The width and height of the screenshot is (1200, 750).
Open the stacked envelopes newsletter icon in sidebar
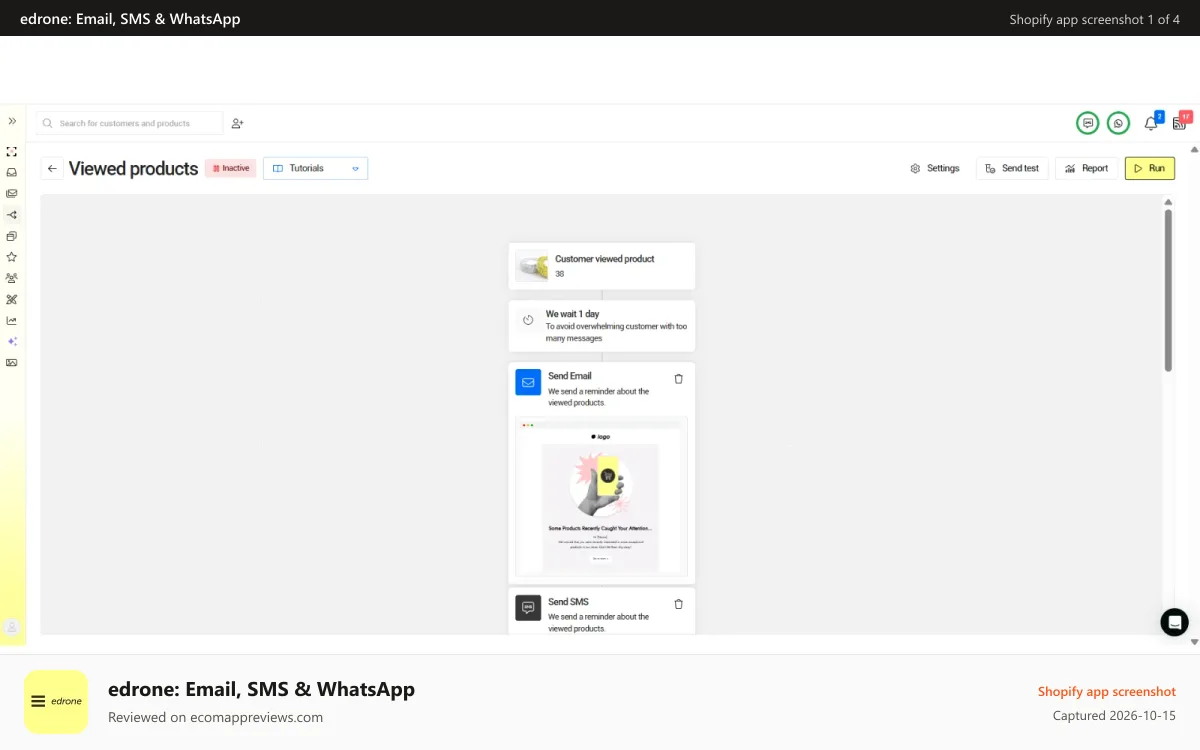[12, 194]
